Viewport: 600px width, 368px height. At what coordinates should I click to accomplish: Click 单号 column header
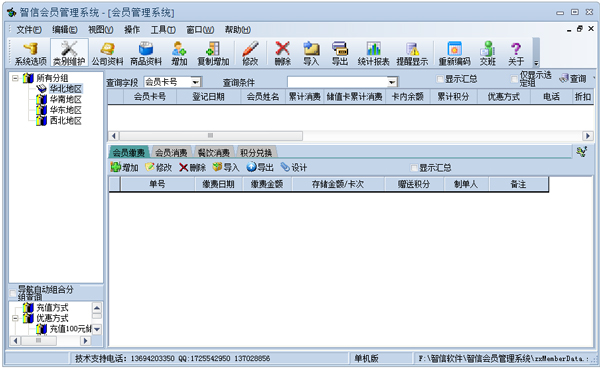coord(157,184)
